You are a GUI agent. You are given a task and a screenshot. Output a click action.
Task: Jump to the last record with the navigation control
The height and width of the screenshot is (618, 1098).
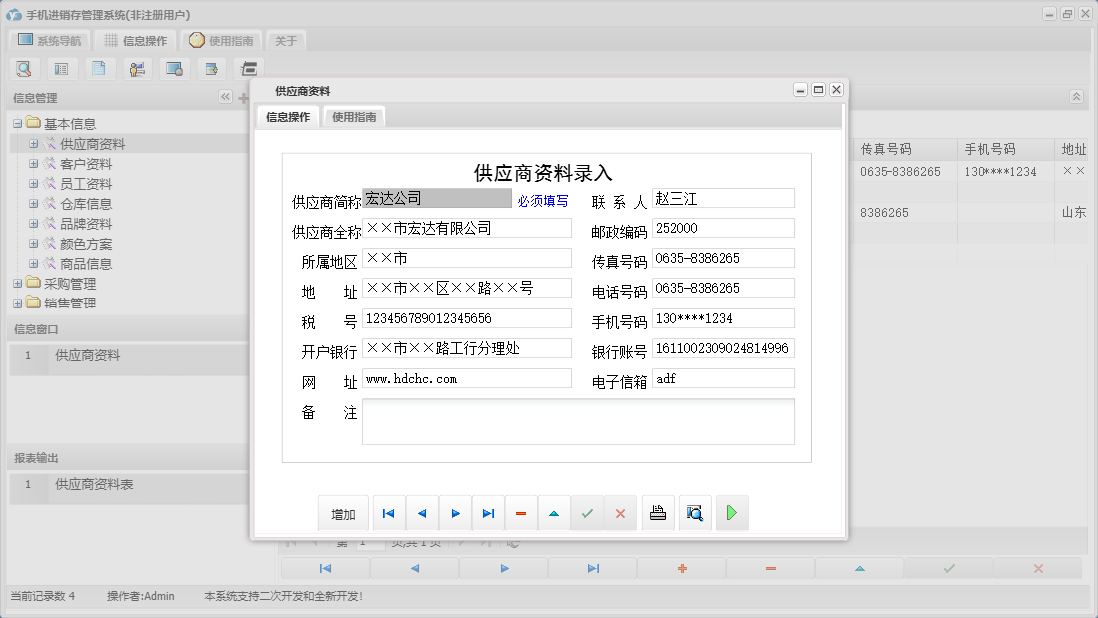488,512
